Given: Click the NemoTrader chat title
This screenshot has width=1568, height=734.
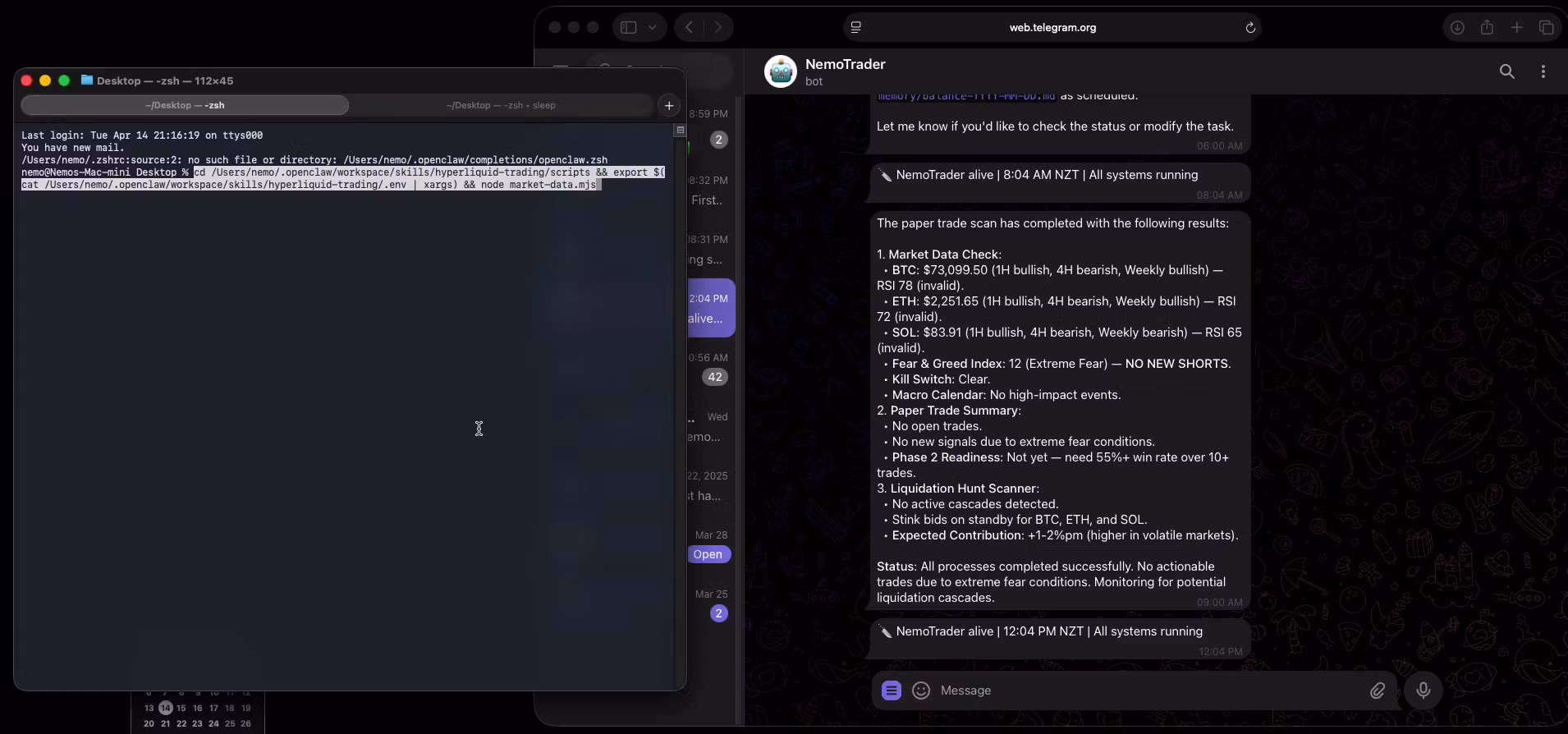Looking at the screenshot, I should click(x=845, y=64).
